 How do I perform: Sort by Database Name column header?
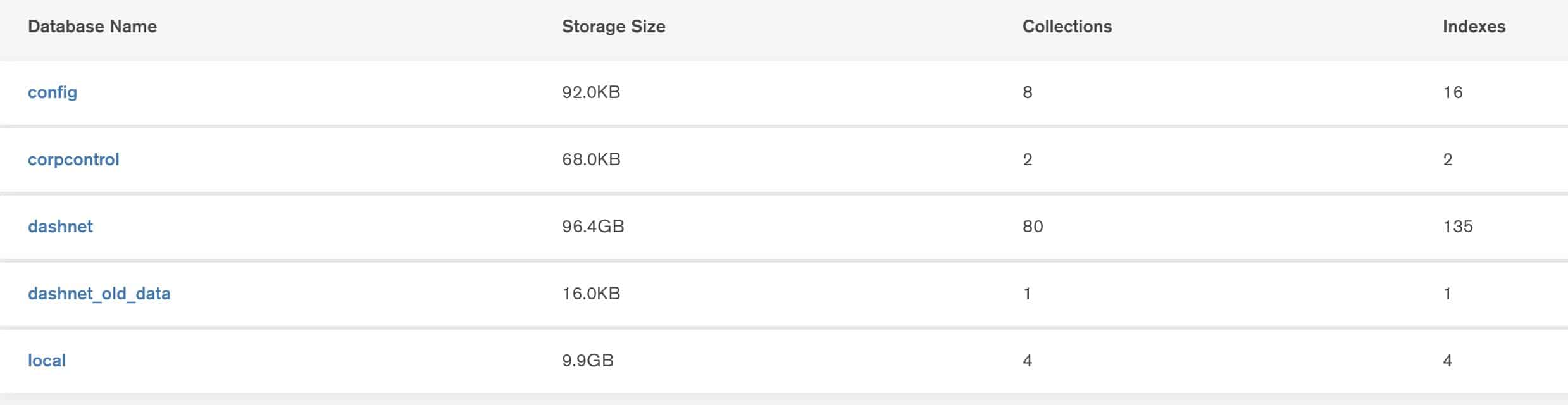[x=92, y=27]
